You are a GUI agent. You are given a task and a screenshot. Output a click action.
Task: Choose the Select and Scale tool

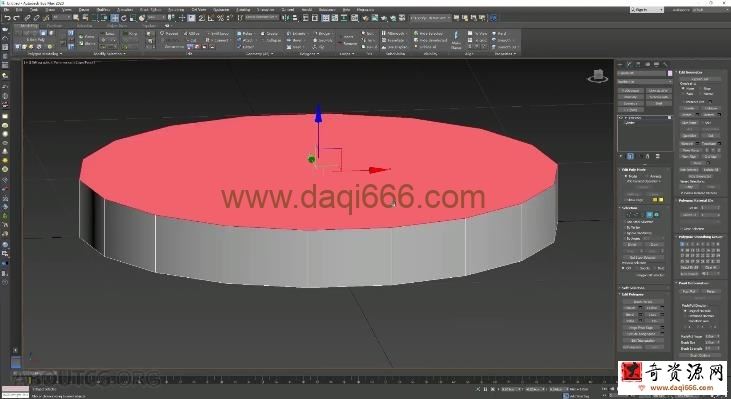point(133,18)
